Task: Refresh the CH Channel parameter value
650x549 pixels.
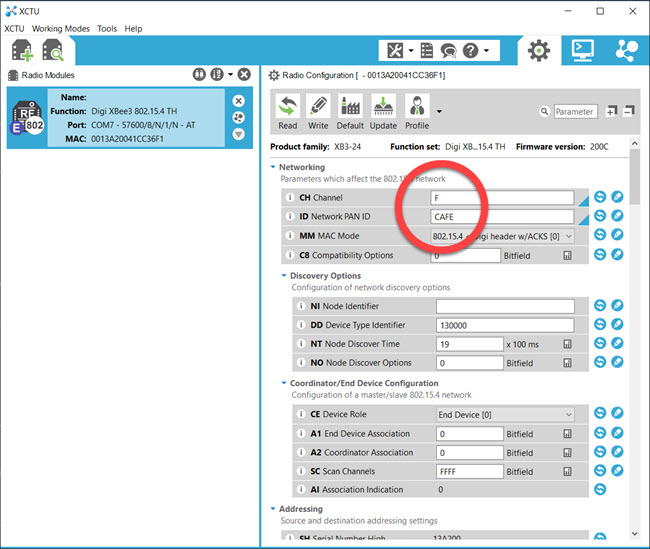Action: pos(600,198)
